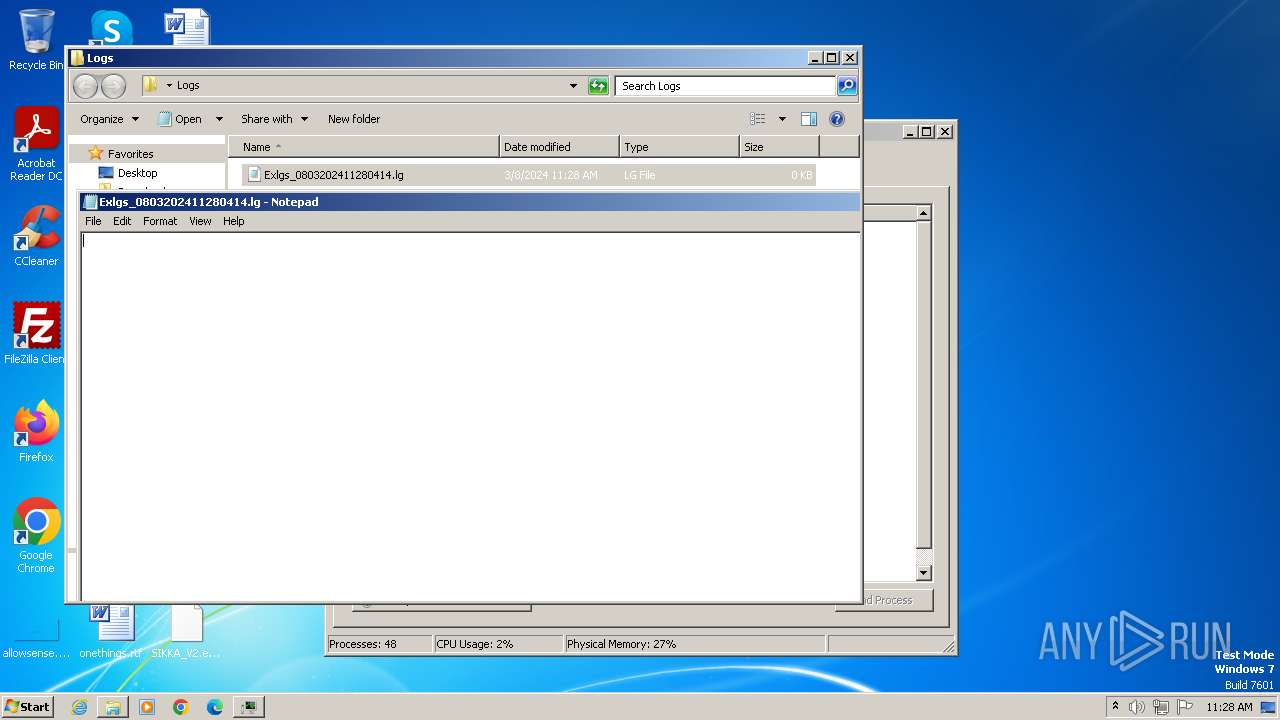Open the Action Center flag tray icon

click(1185, 707)
